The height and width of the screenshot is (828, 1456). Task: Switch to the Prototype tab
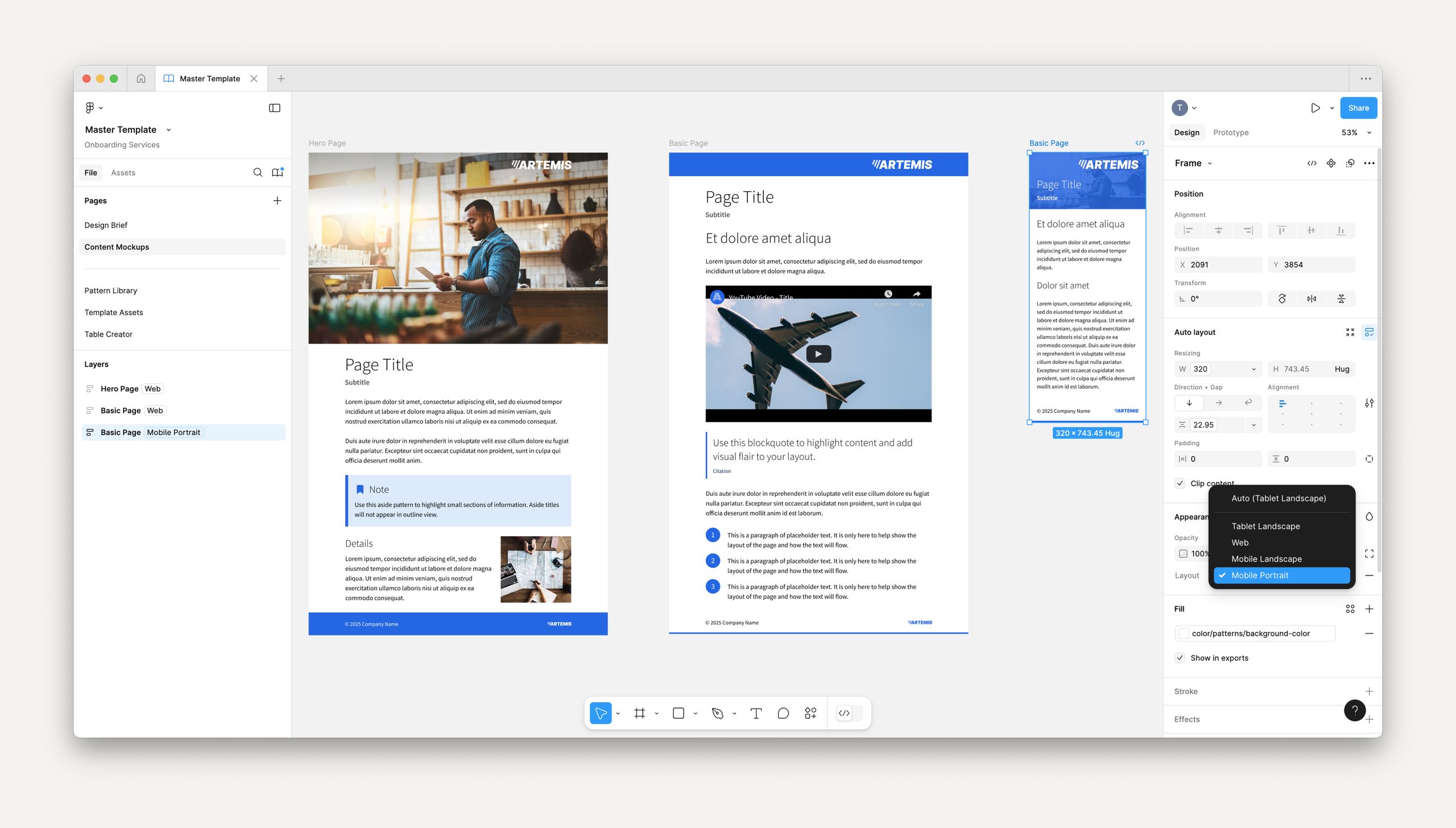point(1230,132)
